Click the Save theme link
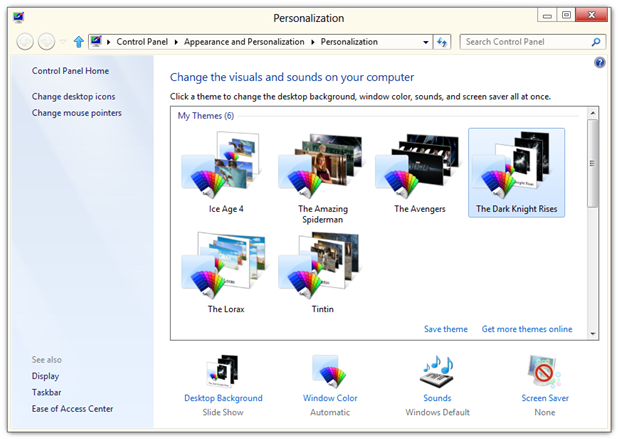 [x=446, y=329]
